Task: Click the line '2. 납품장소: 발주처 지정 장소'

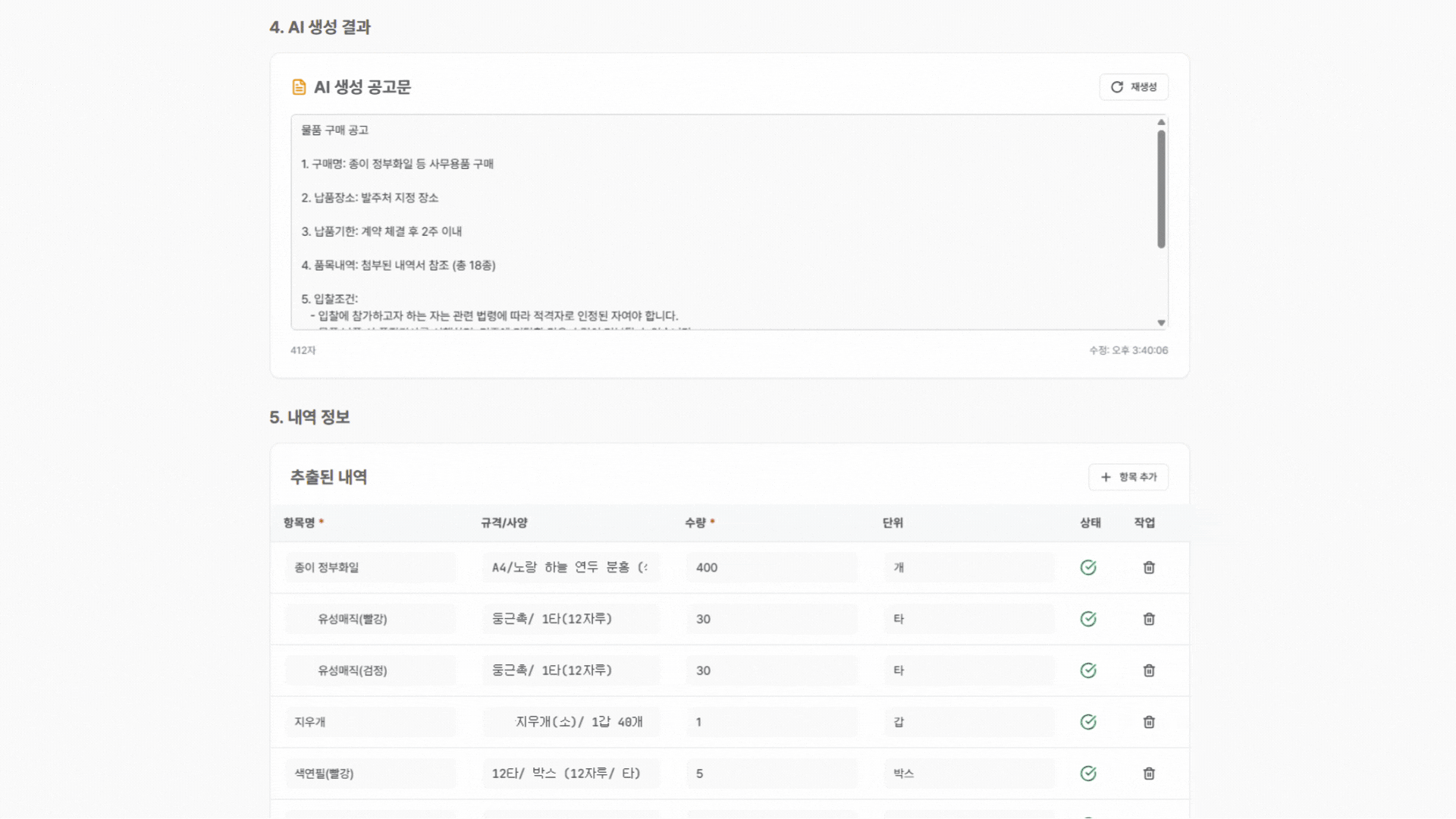Action: tap(370, 198)
